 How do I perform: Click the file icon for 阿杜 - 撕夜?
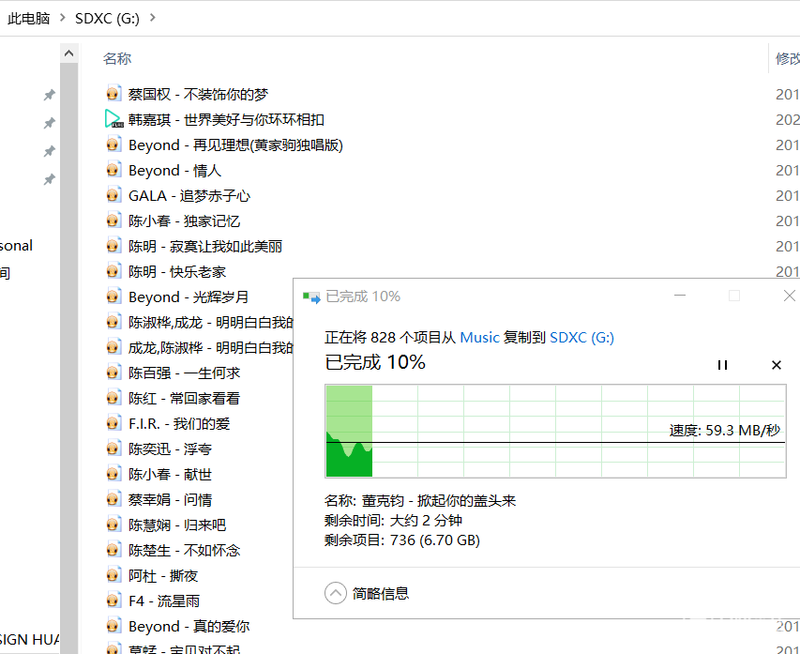[114, 575]
